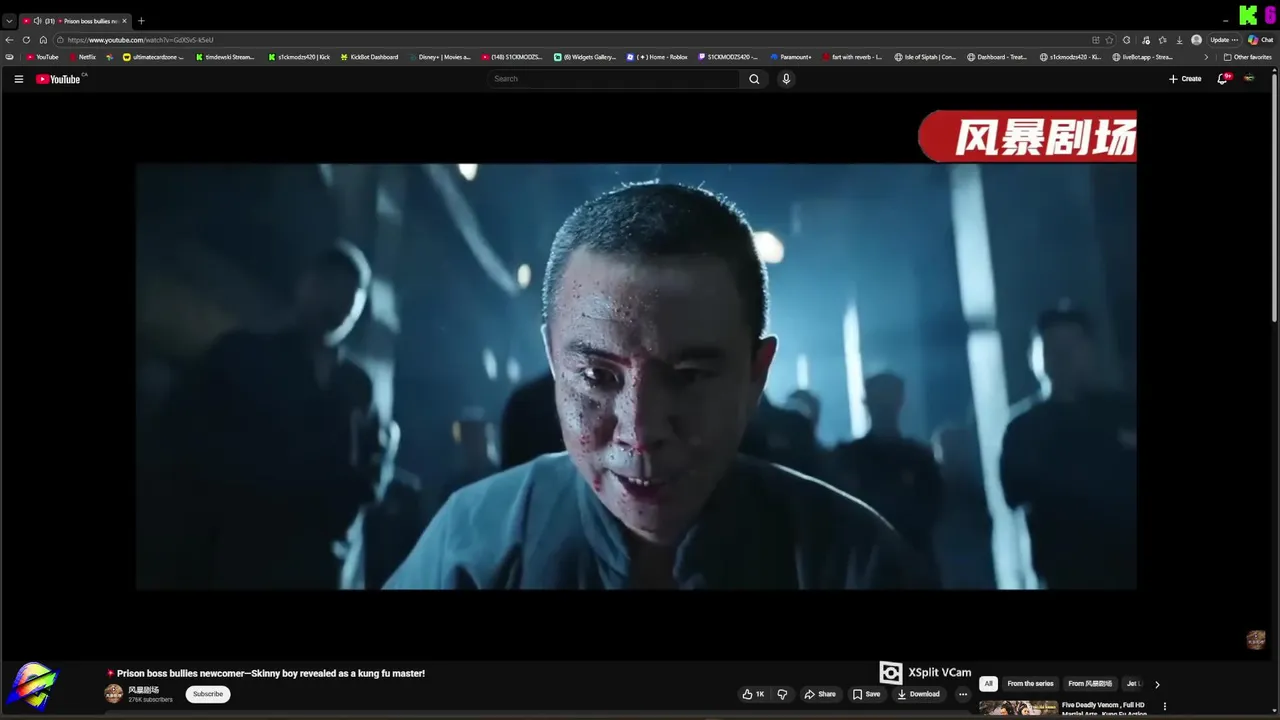This screenshot has height=720, width=1280.
Task: Click the 风暴剧场 channel name
Action: pos(144,690)
